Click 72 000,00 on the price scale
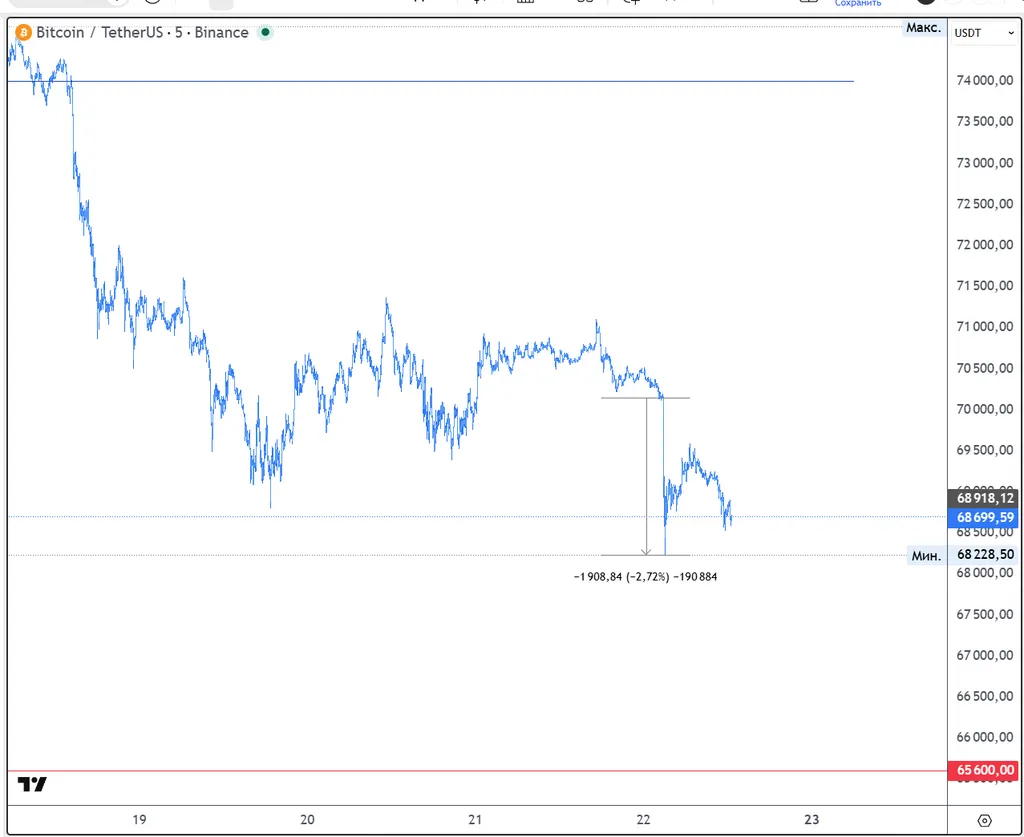1024x837 pixels. [x=985, y=245]
